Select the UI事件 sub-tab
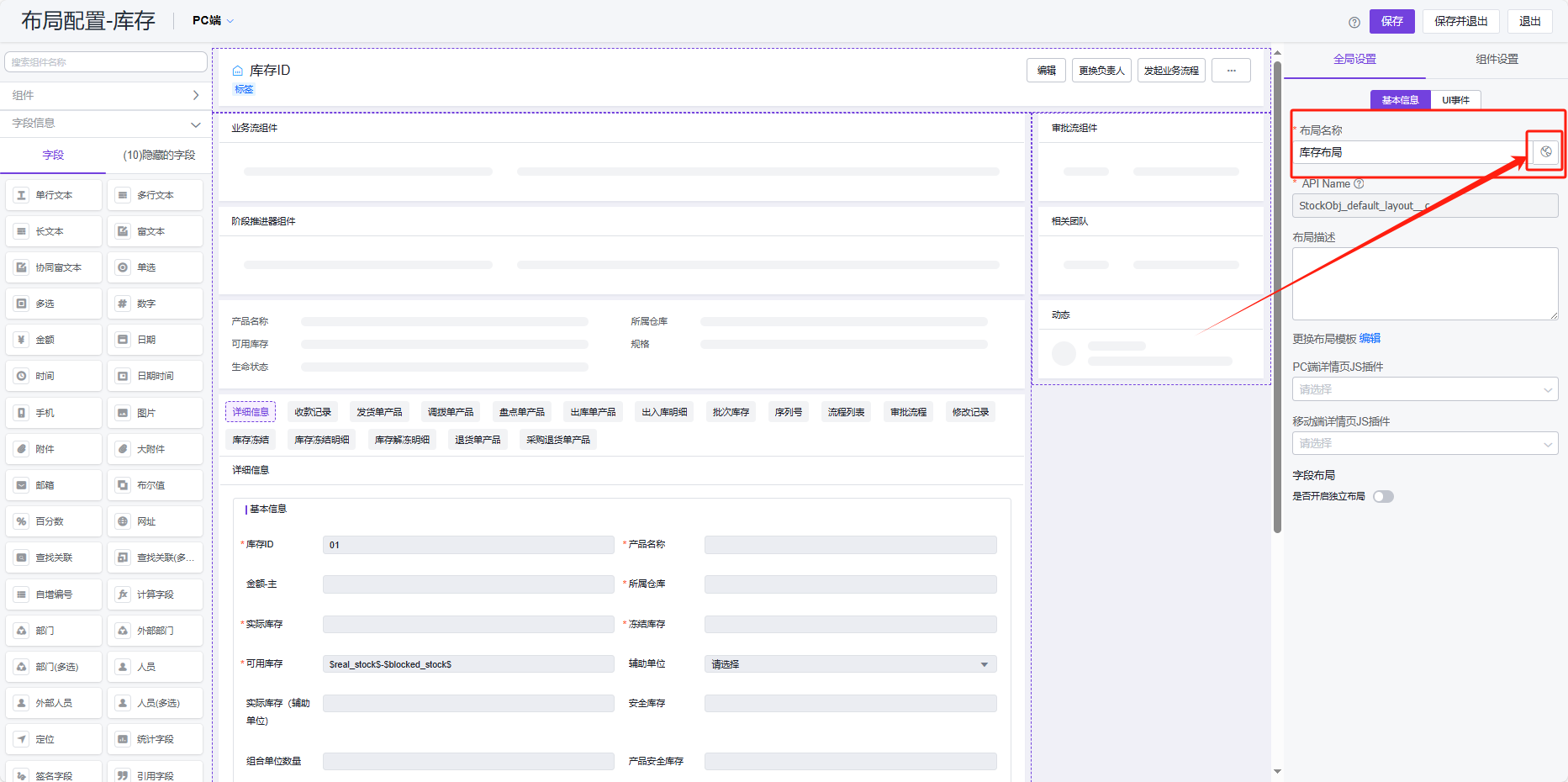Image resolution: width=1568 pixels, height=782 pixels. pos(1455,100)
